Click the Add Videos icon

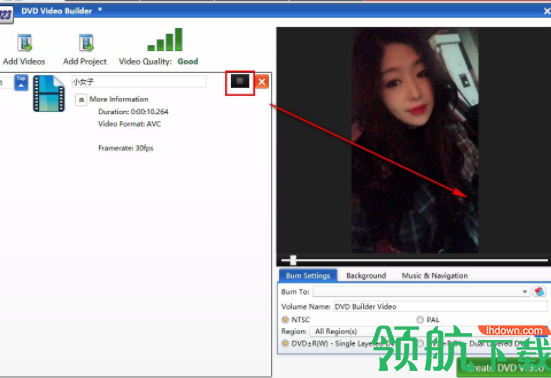pyautogui.click(x=25, y=43)
